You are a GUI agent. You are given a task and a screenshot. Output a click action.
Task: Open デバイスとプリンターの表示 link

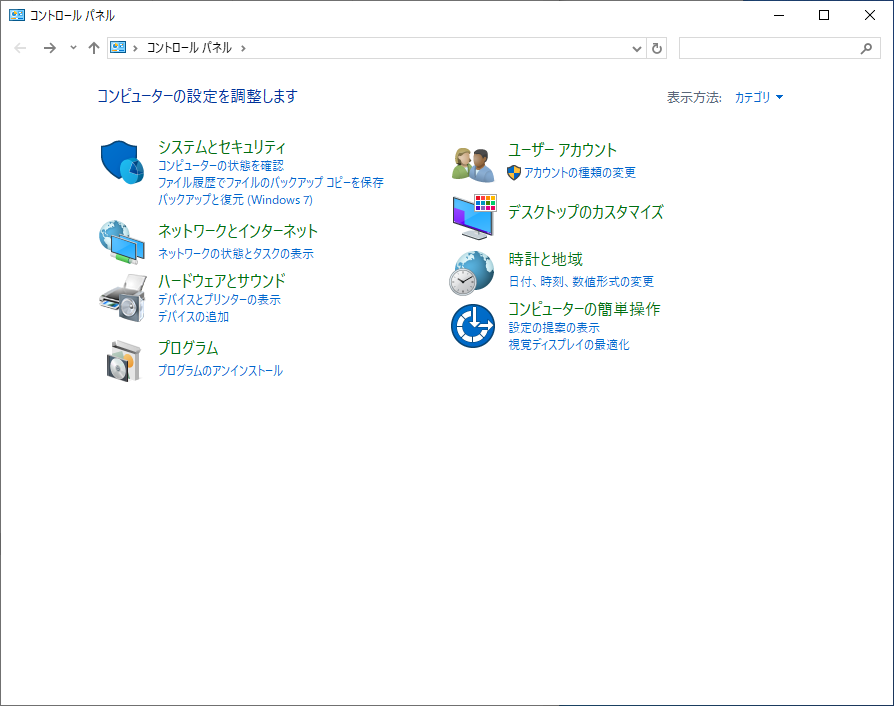220,299
